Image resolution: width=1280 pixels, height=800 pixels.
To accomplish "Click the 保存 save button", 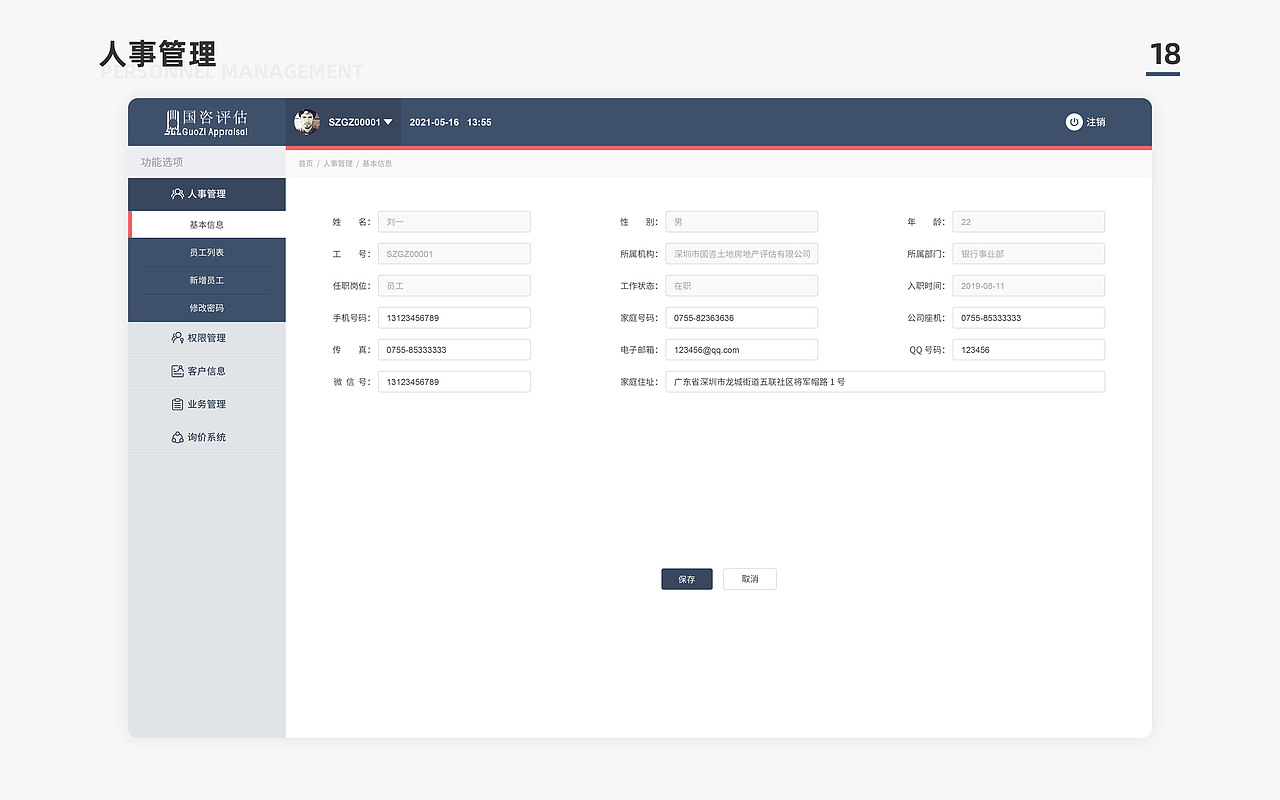I will pos(687,579).
